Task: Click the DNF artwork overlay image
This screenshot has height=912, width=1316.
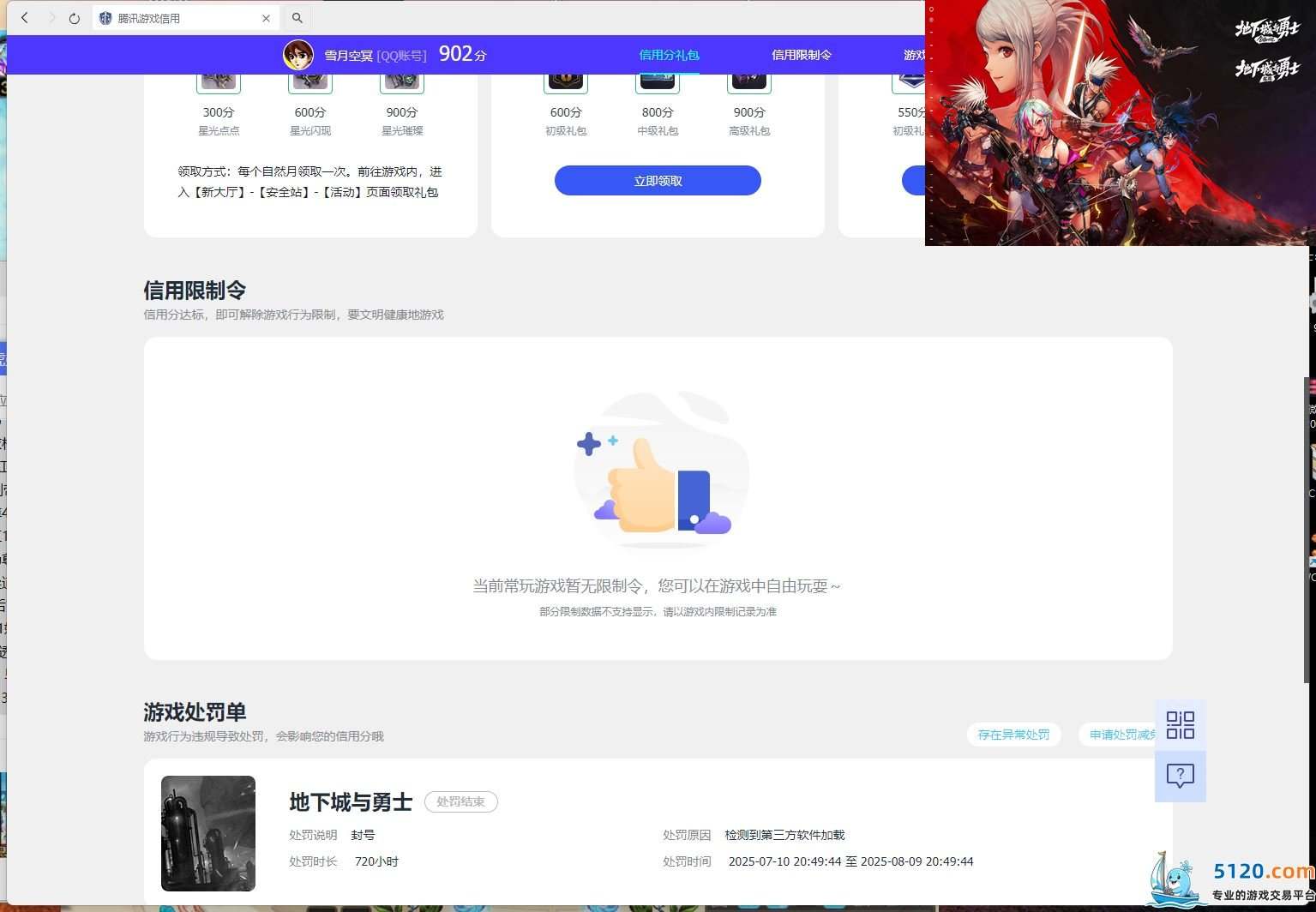Action: tap(1121, 123)
